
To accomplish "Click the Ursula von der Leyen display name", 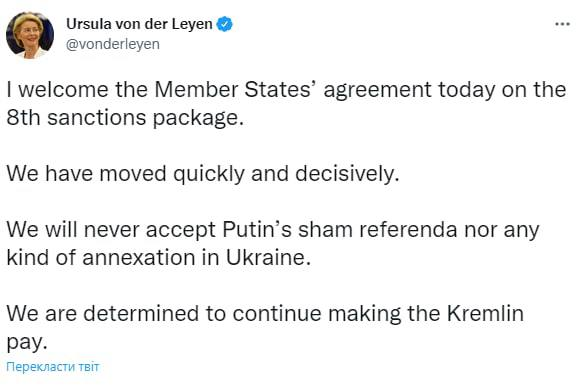I will point(139,24).
